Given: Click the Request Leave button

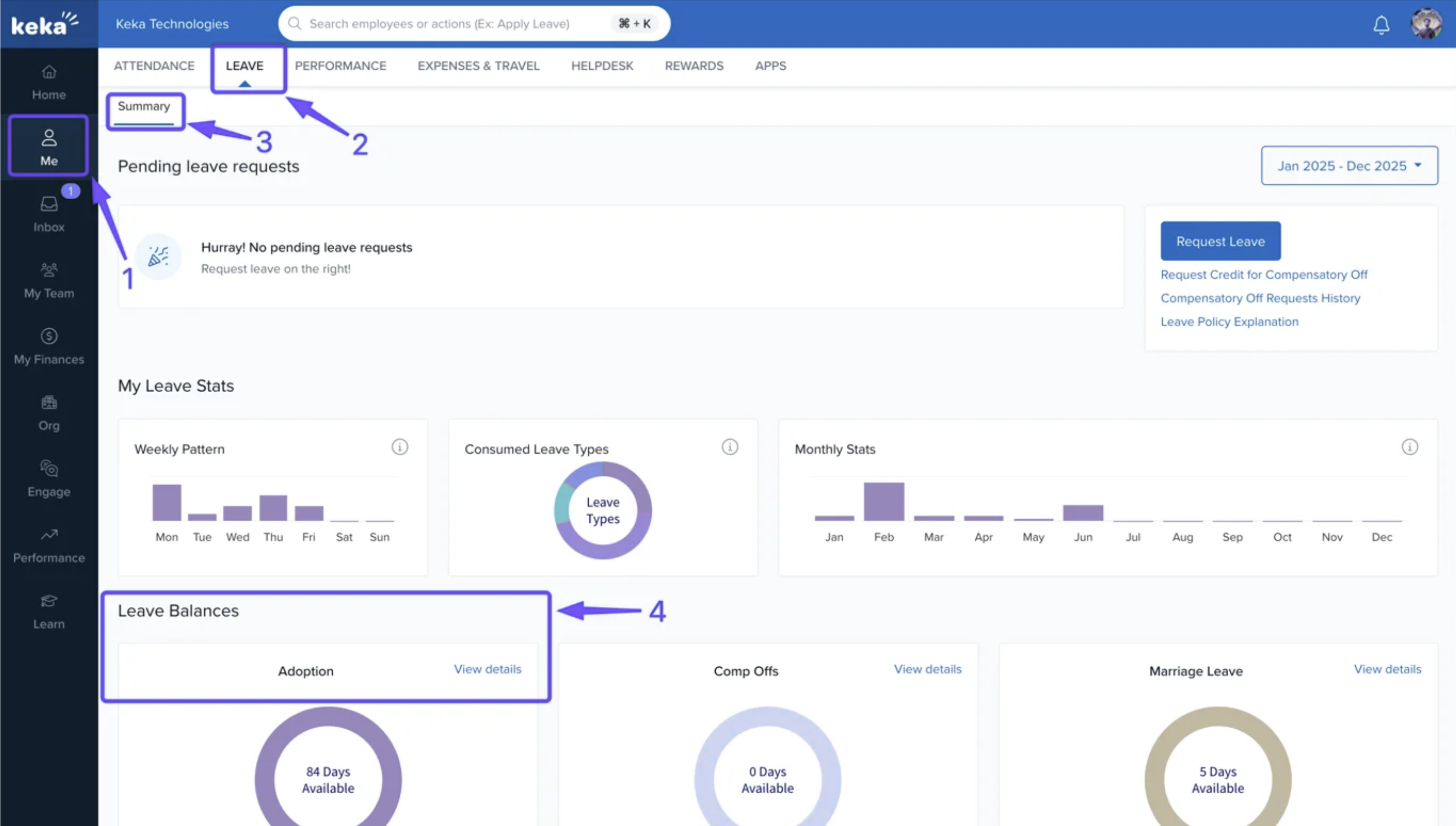Looking at the screenshot, I should pyautogui.click(x=1219, y=241).
